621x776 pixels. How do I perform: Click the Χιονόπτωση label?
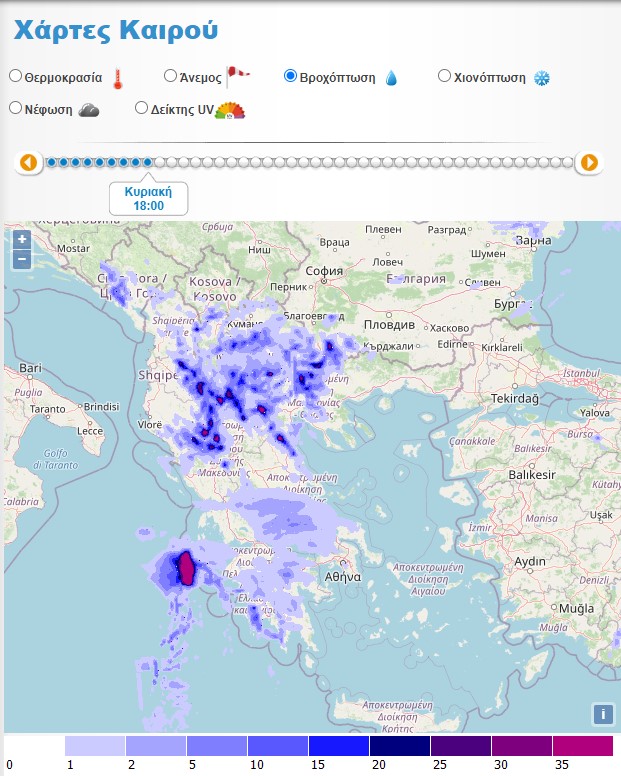coord(490,78)
